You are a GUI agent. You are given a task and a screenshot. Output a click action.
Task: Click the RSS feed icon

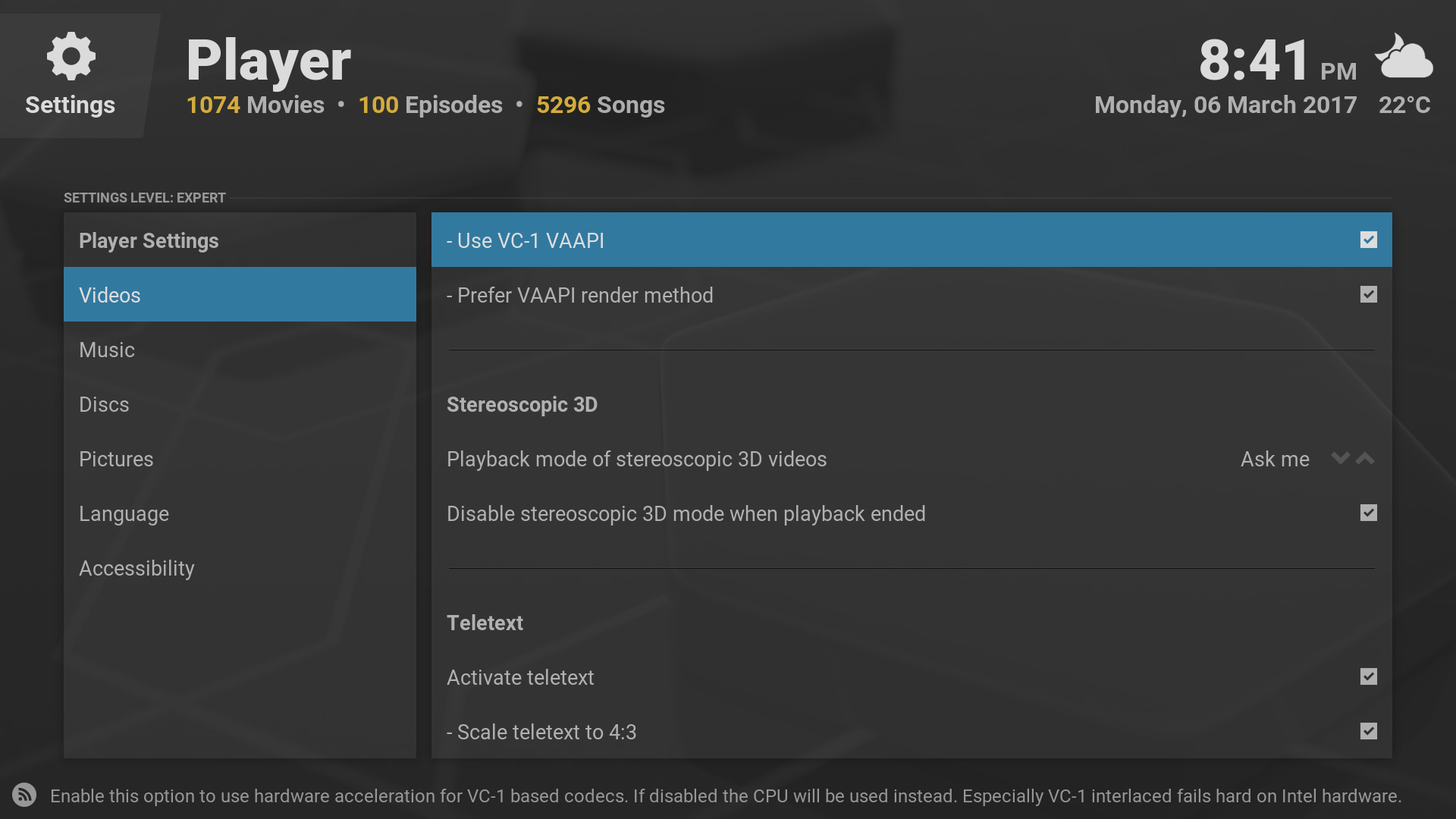tap(24, 795)
